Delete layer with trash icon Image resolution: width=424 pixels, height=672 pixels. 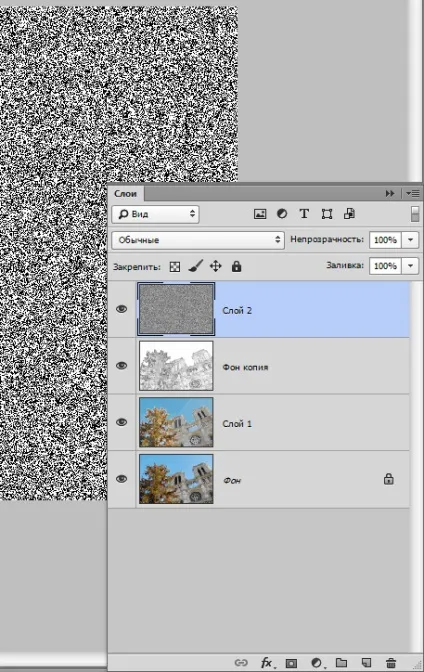391,663
